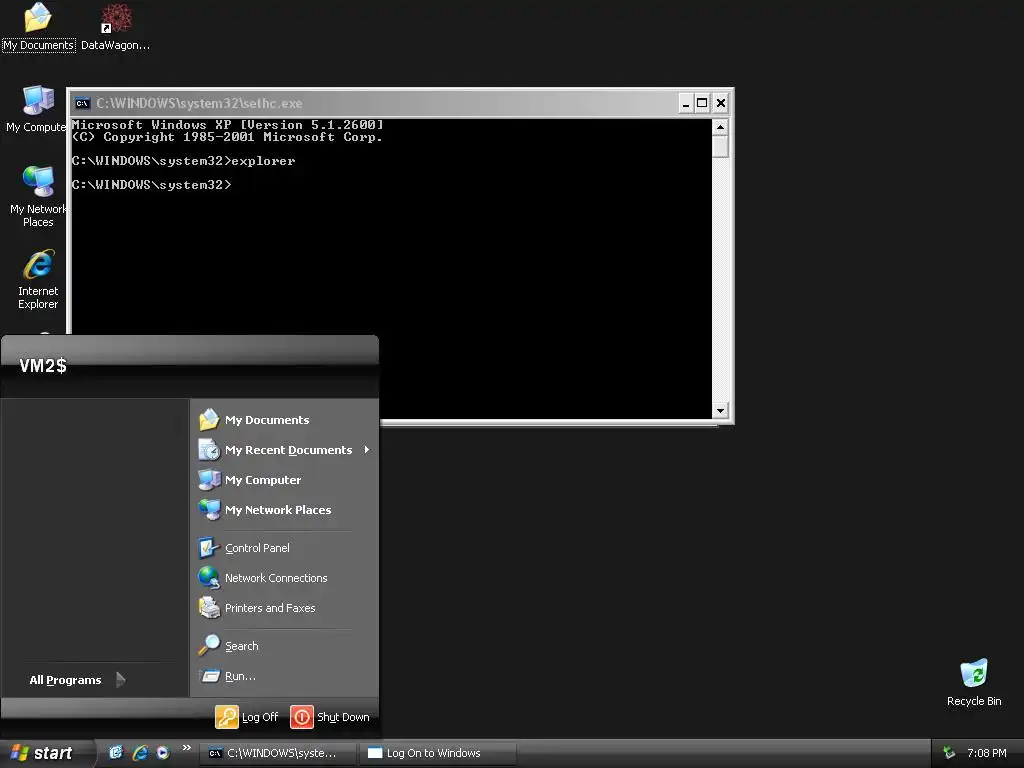Open the Run dialog
This screenshot has height=768, width=1024.
pos(284,676)
